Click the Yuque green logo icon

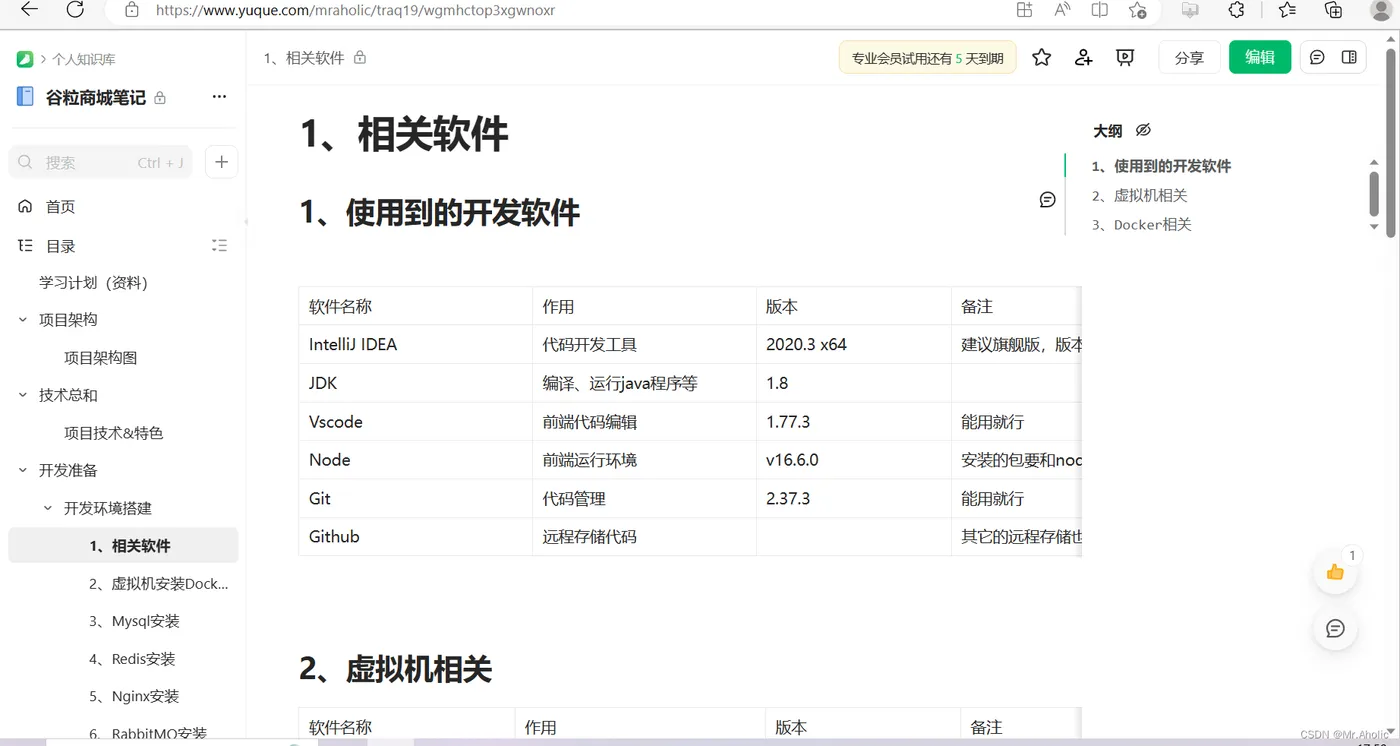(x=25, y=59)
